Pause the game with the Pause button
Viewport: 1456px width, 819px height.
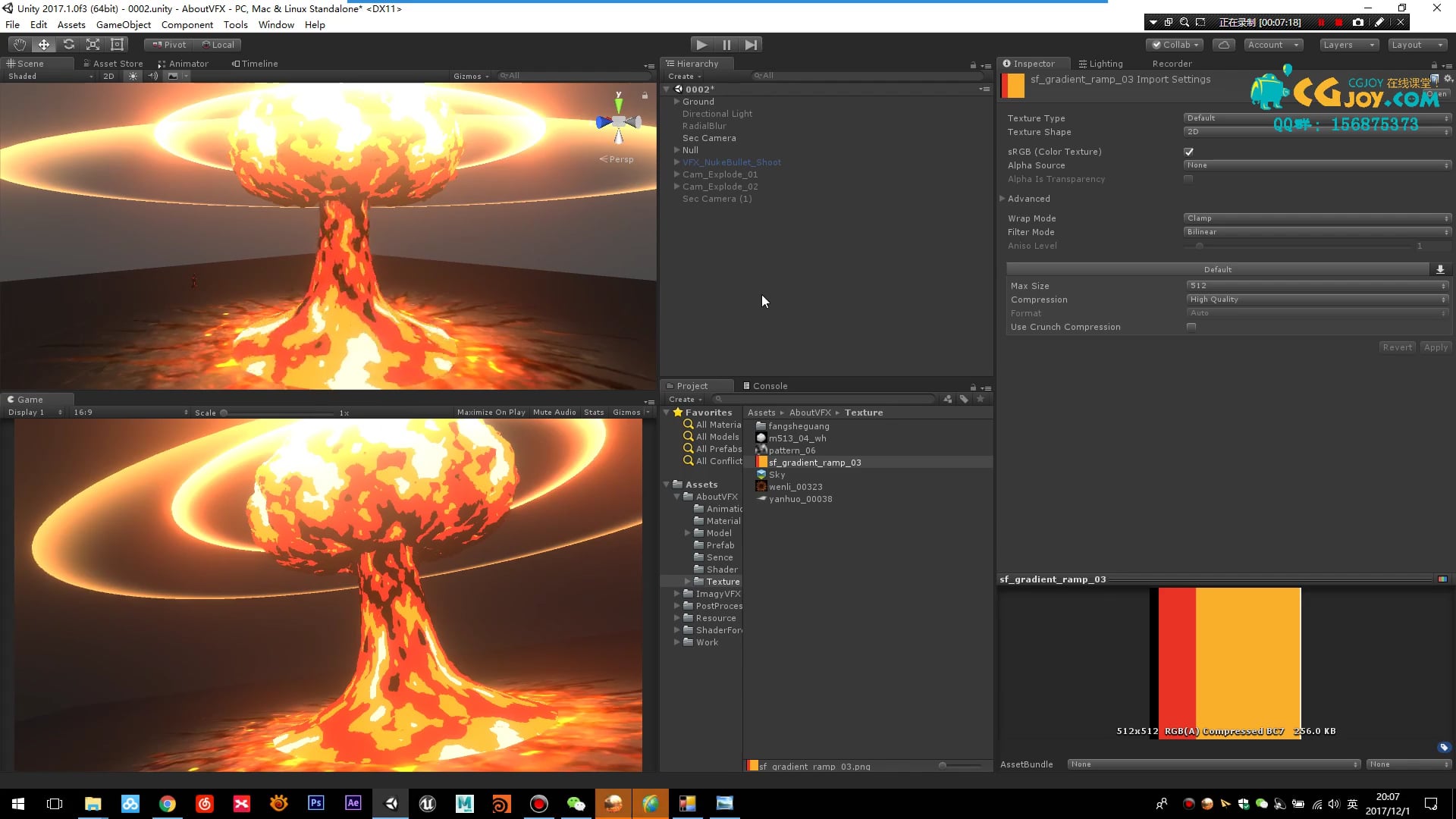coord(726,44)
